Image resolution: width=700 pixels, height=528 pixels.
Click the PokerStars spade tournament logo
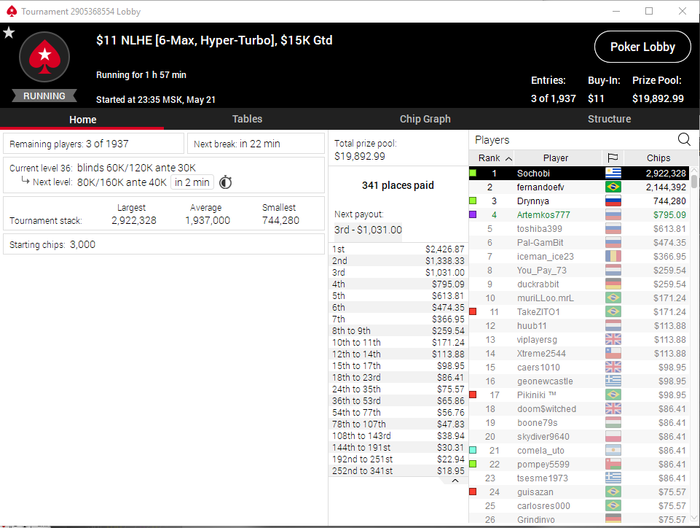tap(44, 57)
